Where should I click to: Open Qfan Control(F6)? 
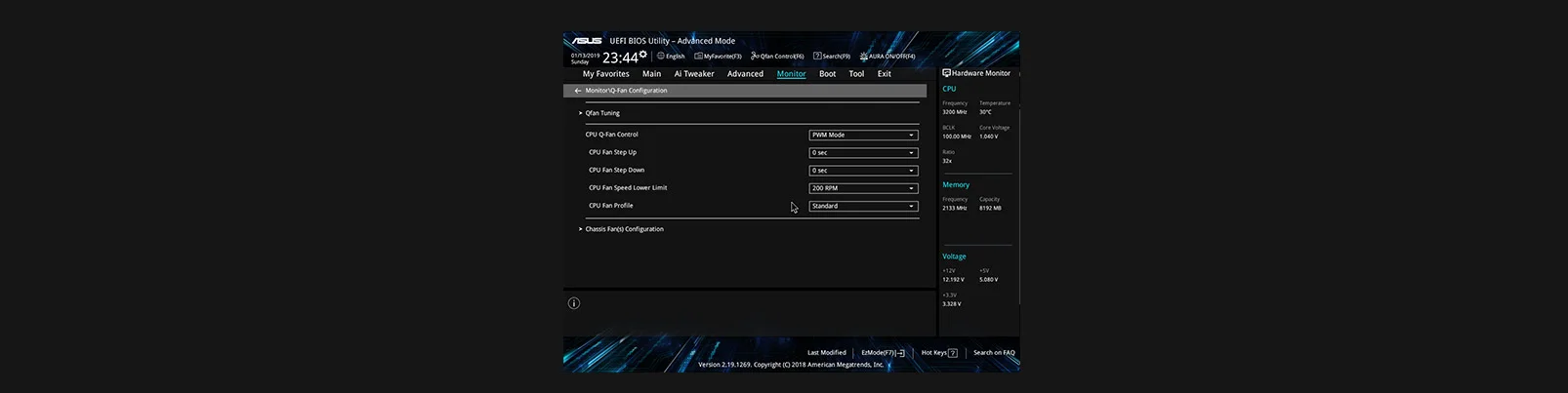782,57
